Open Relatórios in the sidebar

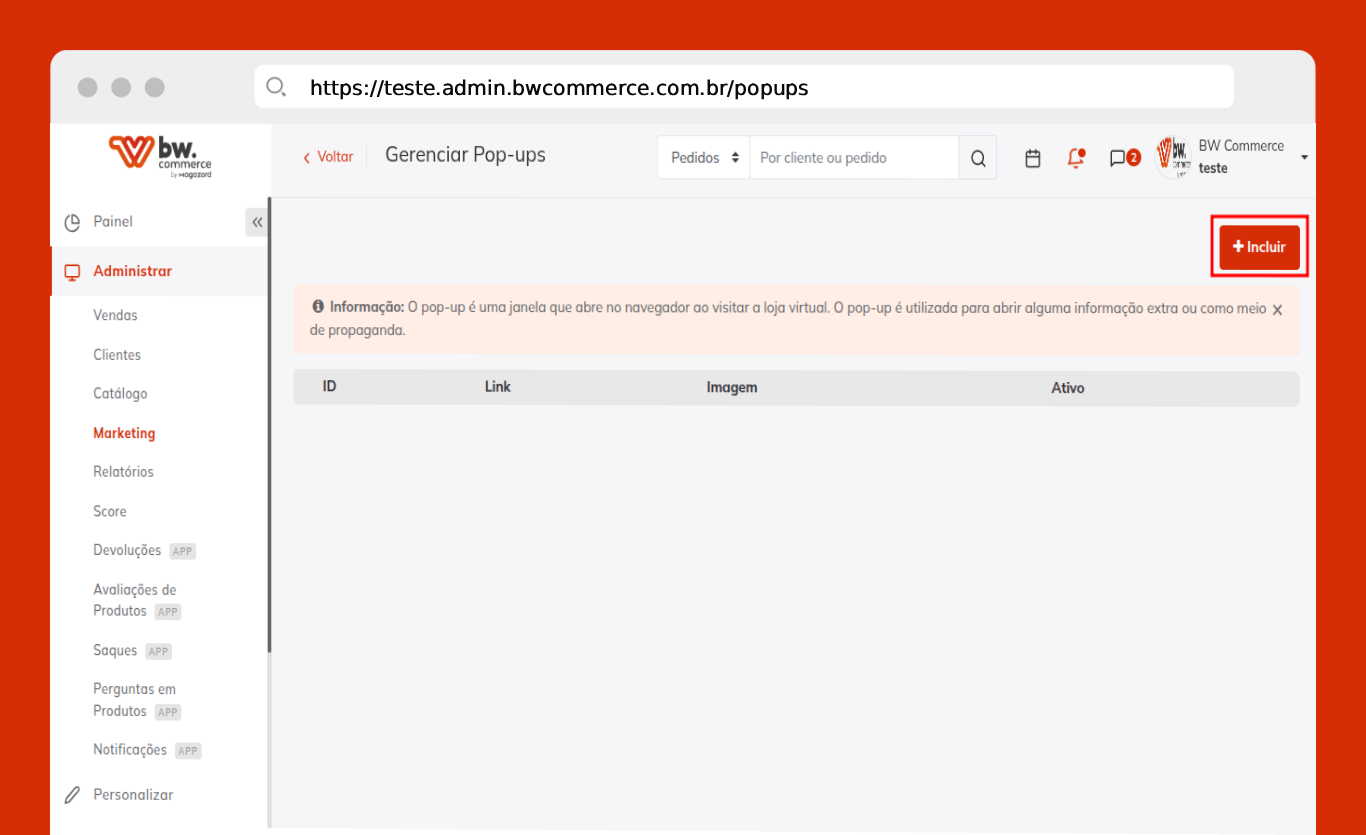click(x=123, y=472)
